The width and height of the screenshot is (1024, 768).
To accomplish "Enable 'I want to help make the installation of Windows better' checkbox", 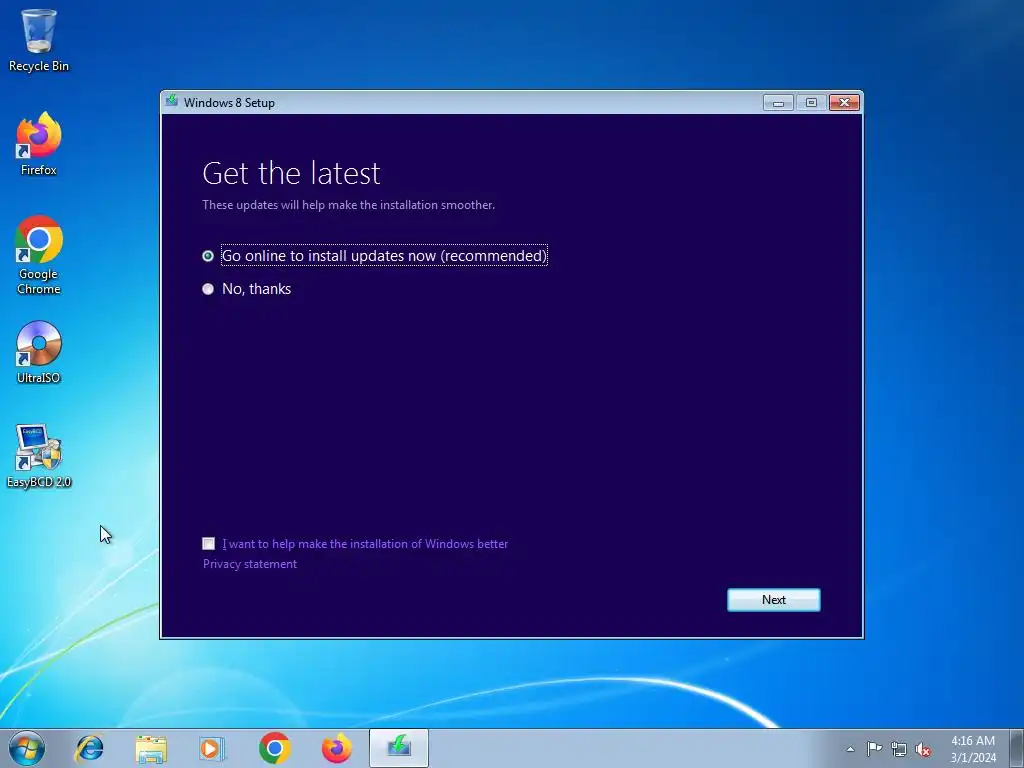I will pyautogui.click(x=208, y=543).
